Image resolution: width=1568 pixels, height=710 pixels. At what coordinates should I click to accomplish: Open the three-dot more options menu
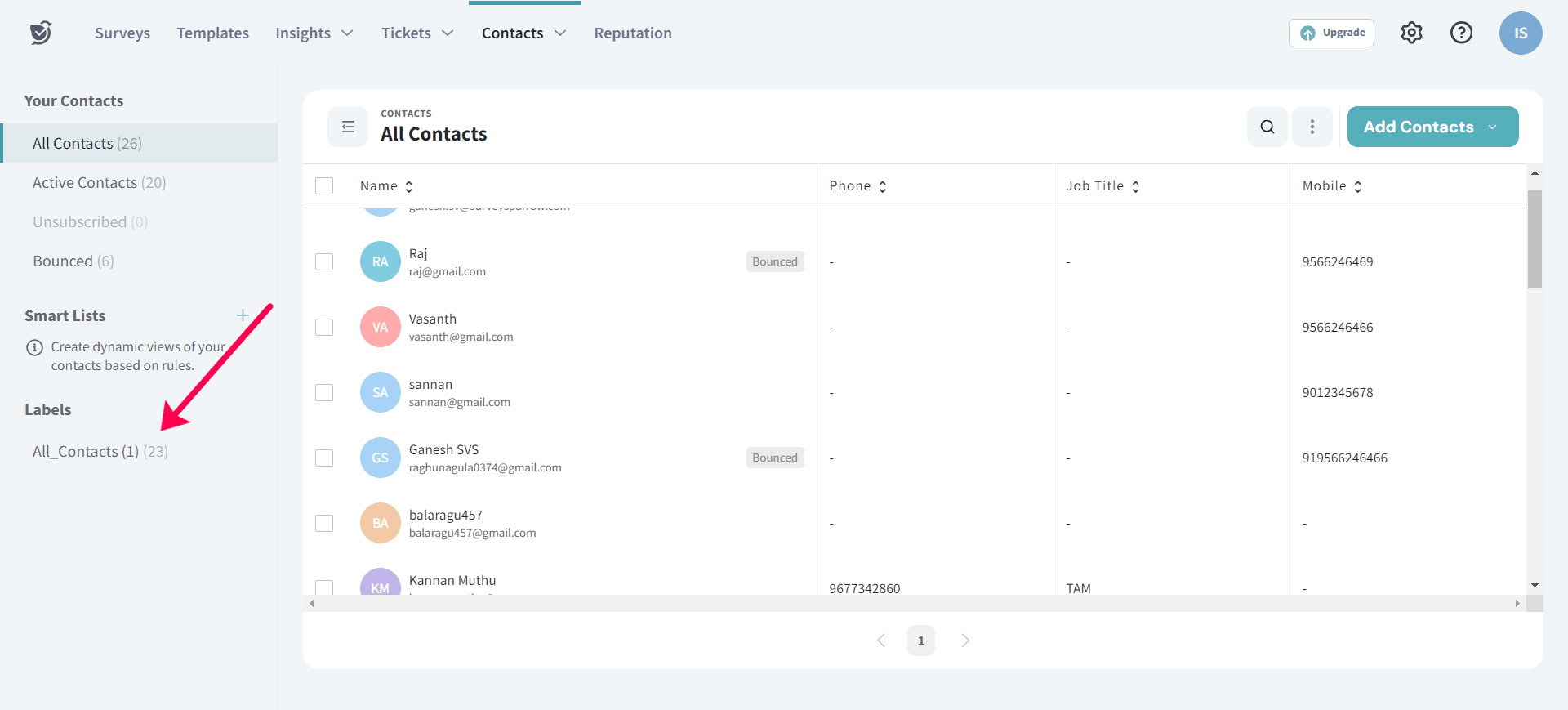pyautogui.click(x=1312, y=127)
